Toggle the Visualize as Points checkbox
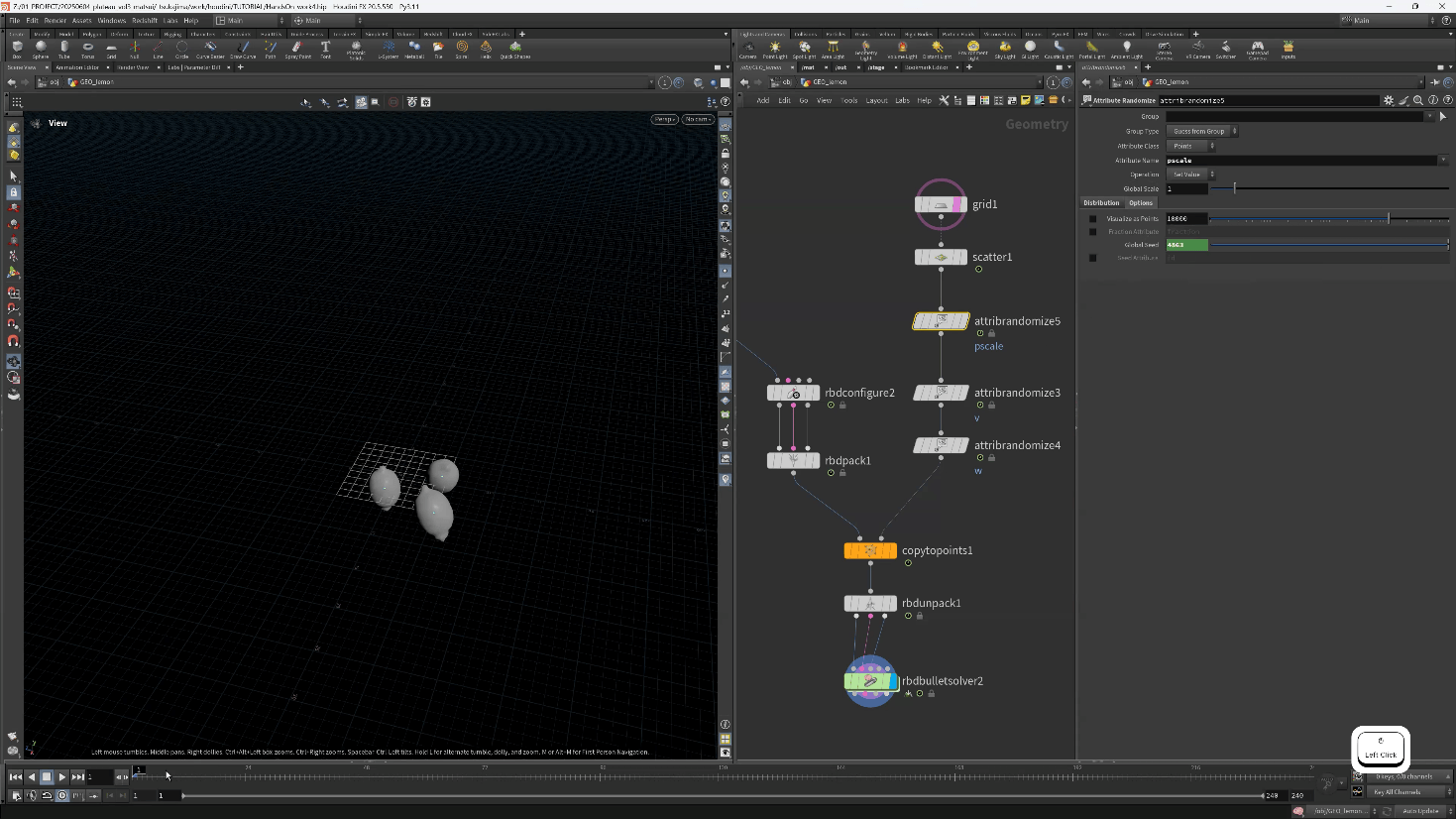Image resolution: width=1456 pixels, height=819 pixels. [x=1093, y=219]
